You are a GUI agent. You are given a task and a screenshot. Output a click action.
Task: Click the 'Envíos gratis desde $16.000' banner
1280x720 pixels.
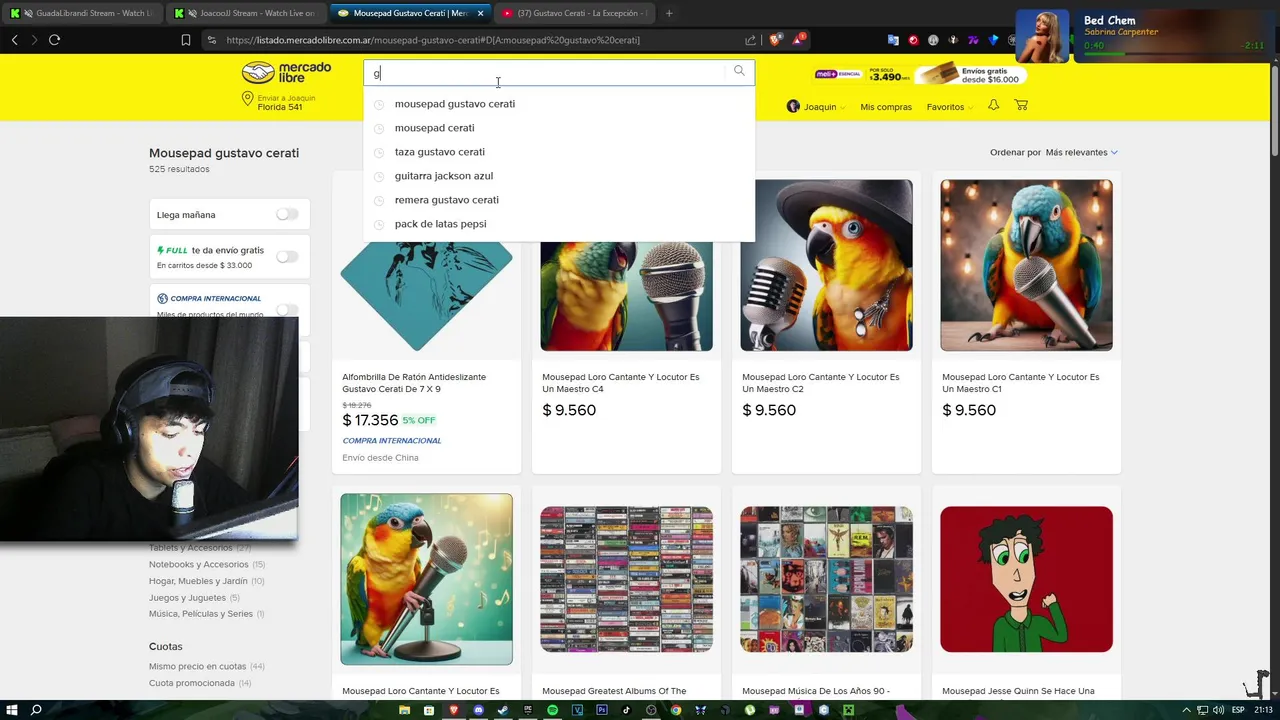[x=971, y=75]
